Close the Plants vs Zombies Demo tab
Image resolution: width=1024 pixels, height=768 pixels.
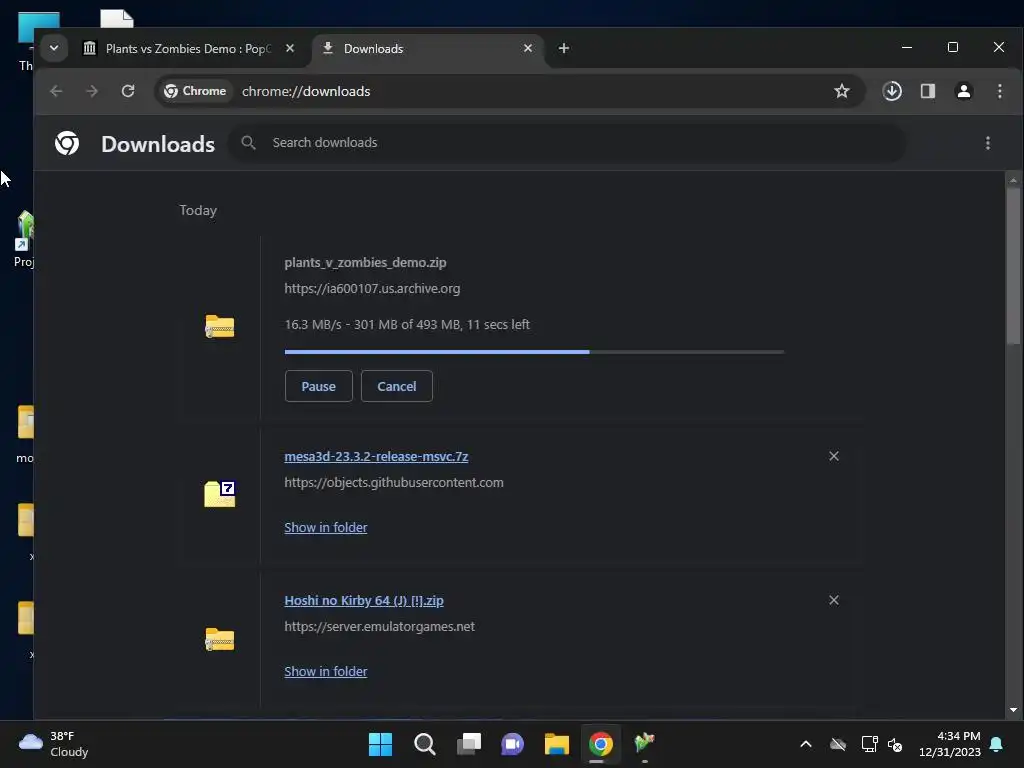tap(290, 48)
